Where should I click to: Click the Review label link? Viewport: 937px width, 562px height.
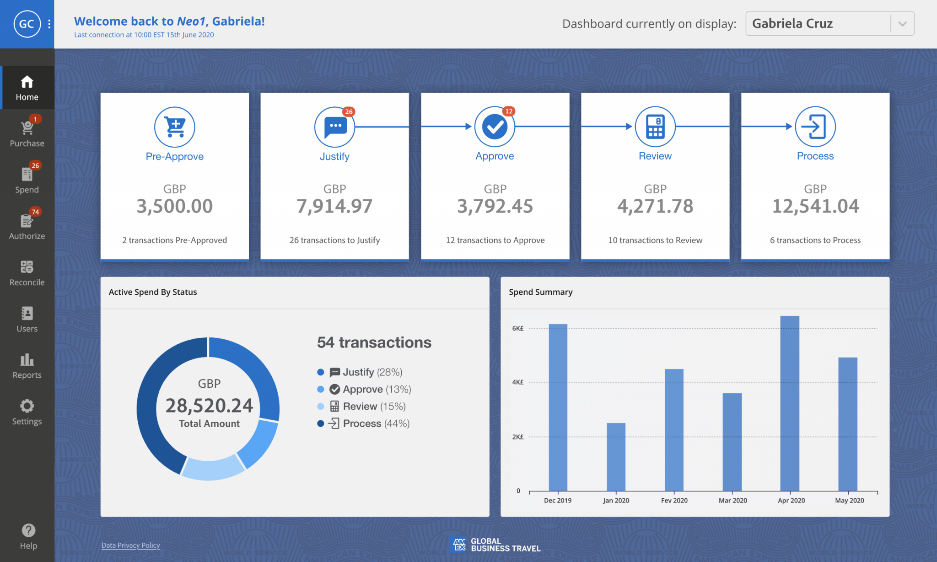click(656, 155)
